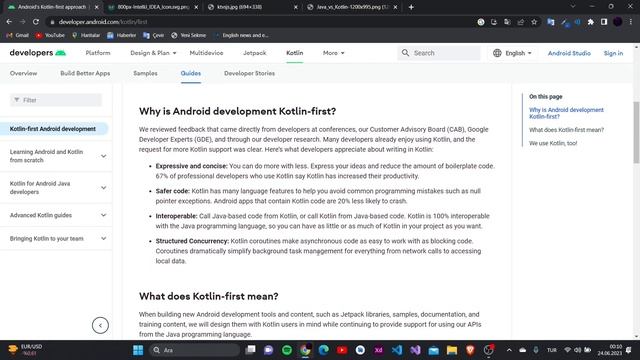Open Adobe XD from the taskbar

378,350
